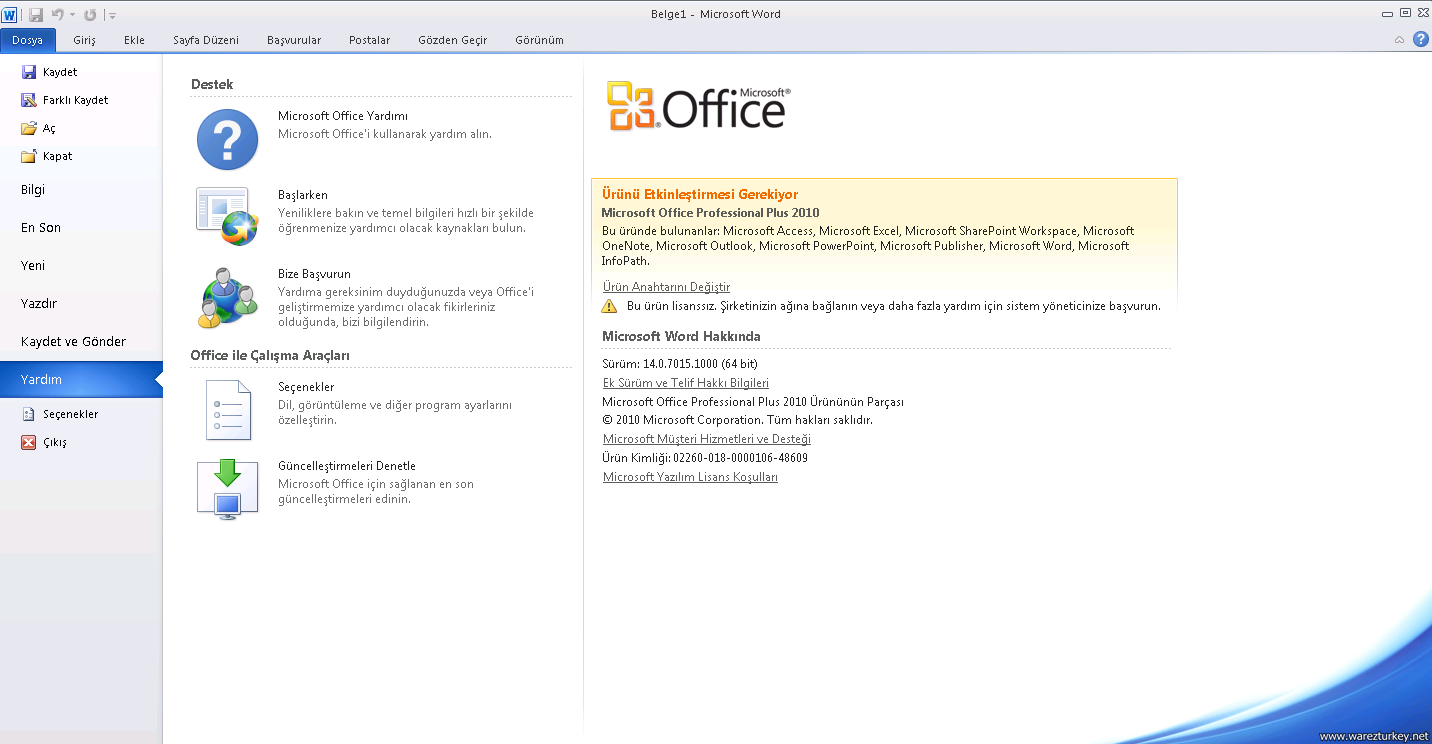The height and width of the screenshot is (744, 1432).
Task: Restore down the Word window
Action: pos(1405,14)
